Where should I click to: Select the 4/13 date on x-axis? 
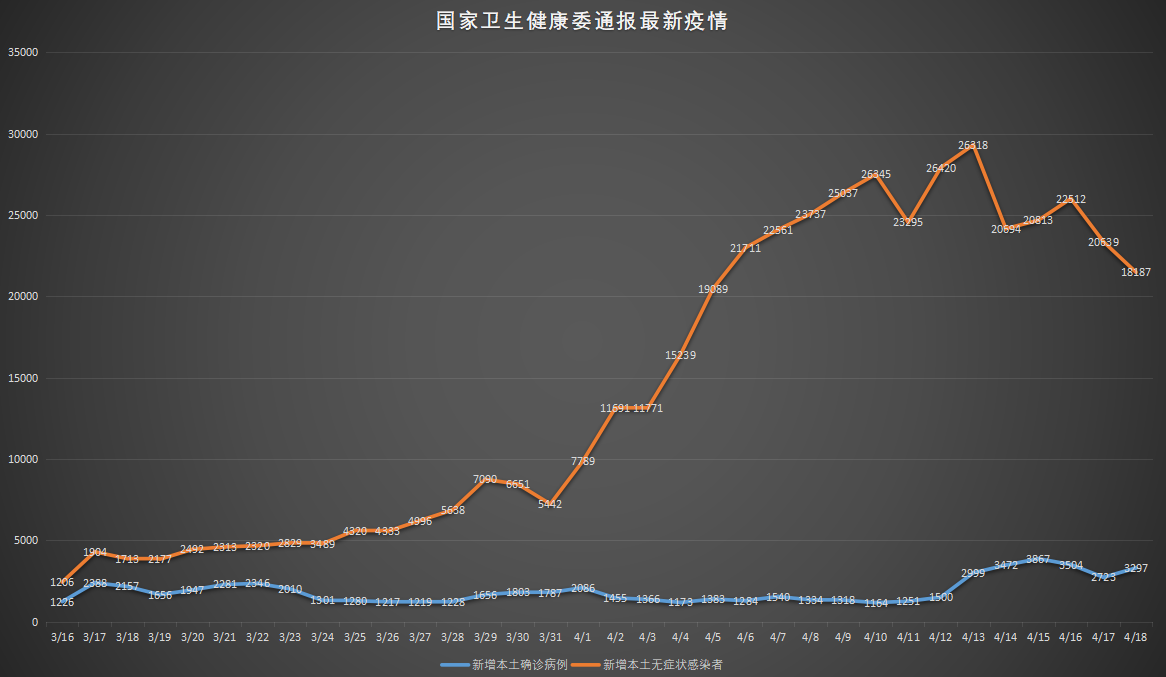973,638
